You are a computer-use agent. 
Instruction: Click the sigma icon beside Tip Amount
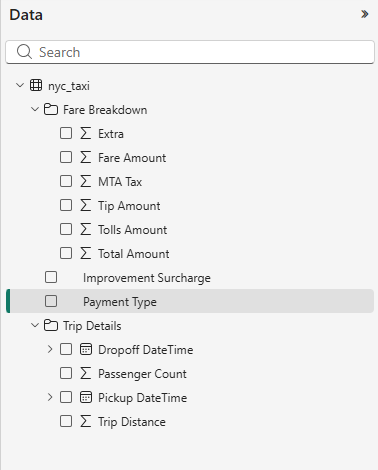[x=86, y=205]
